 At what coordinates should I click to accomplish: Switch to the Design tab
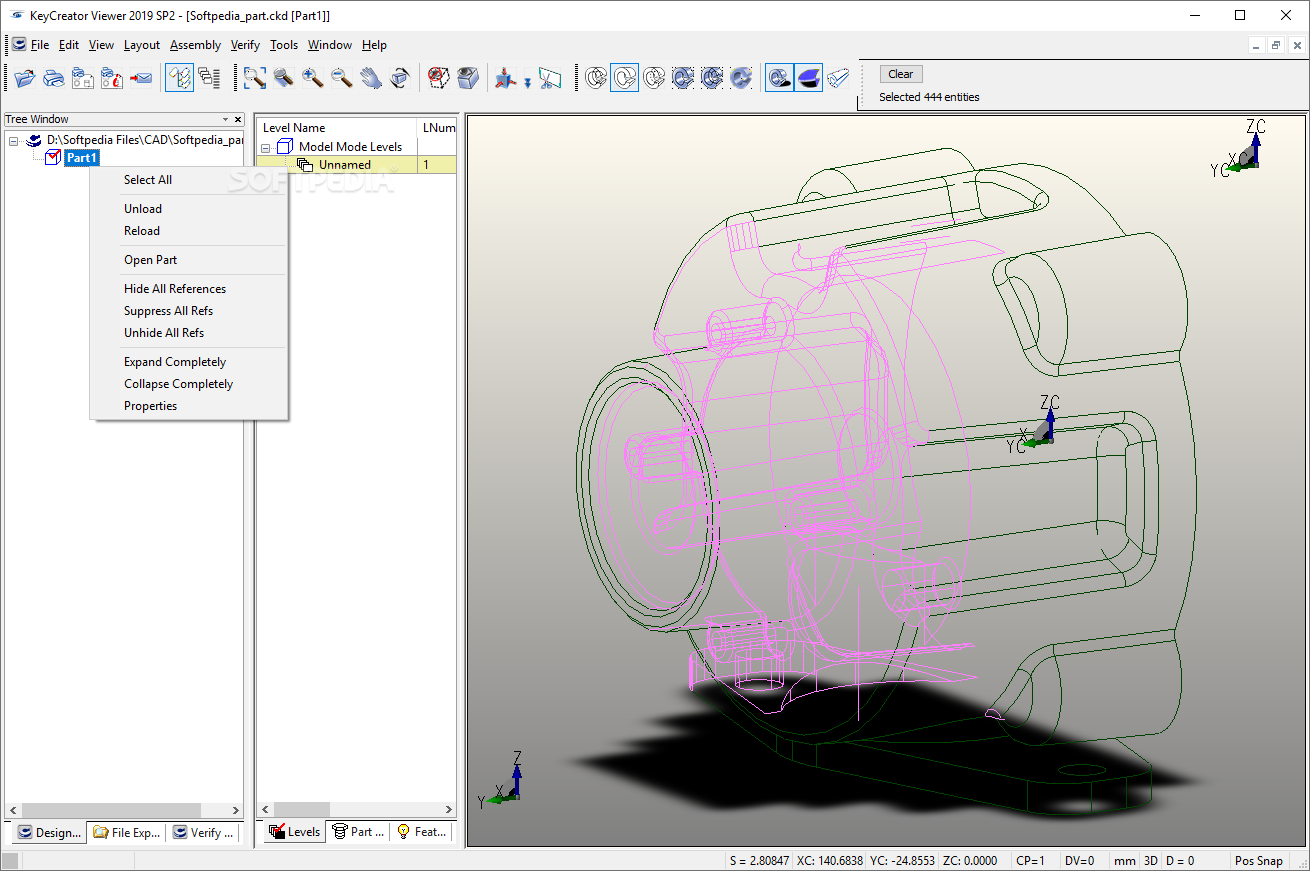[x=49, y=832]
